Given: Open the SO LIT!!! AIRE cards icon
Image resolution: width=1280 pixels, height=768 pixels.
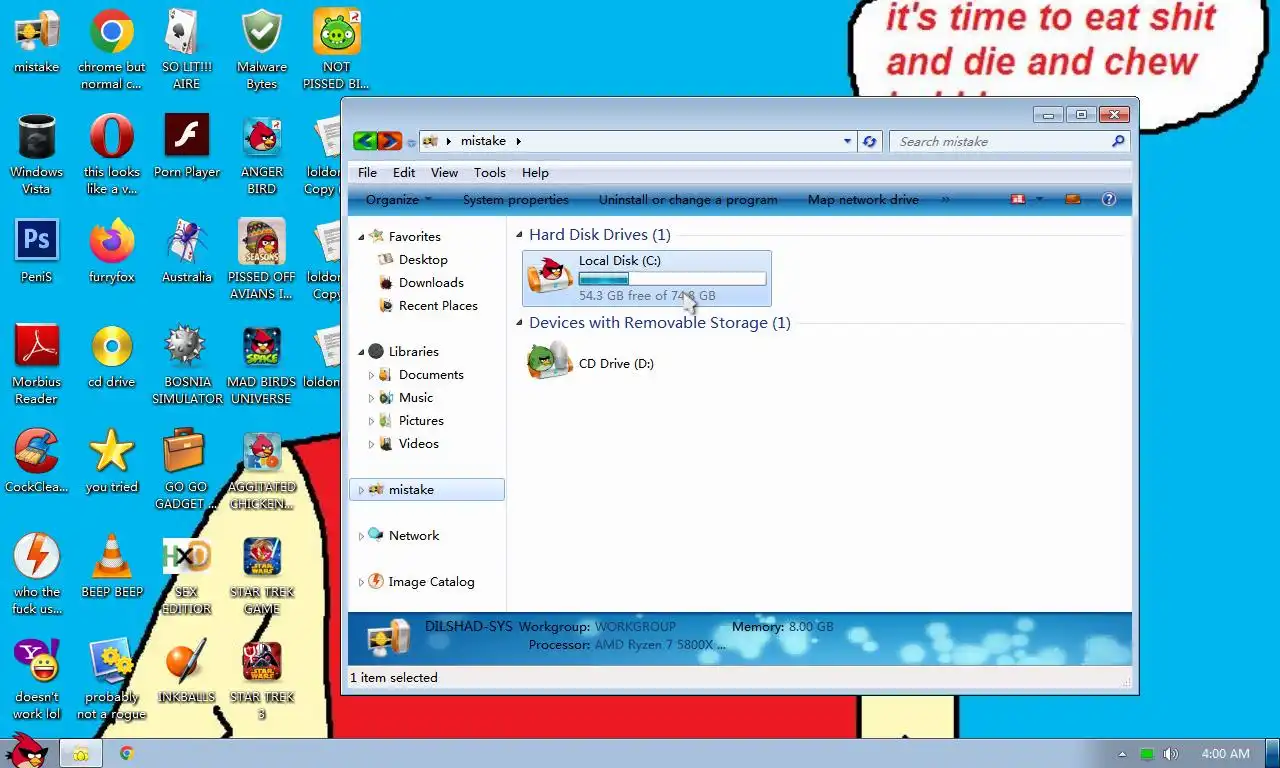Looking at the screenshot, I should click(186, 49).
